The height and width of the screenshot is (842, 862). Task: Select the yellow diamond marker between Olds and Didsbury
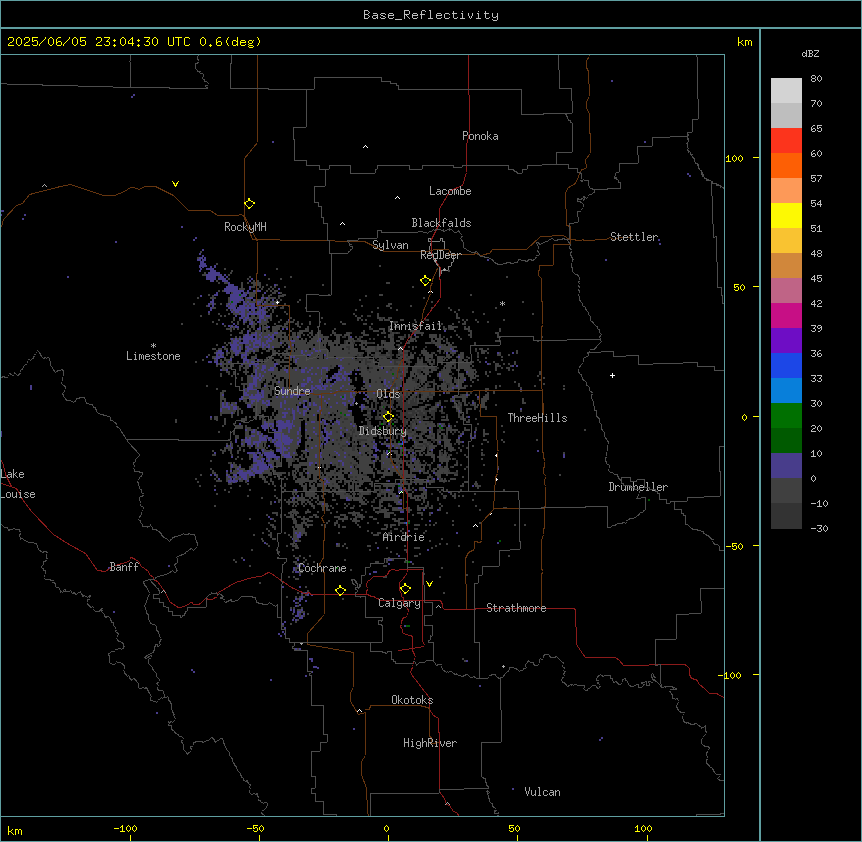[x=388, y=417]
